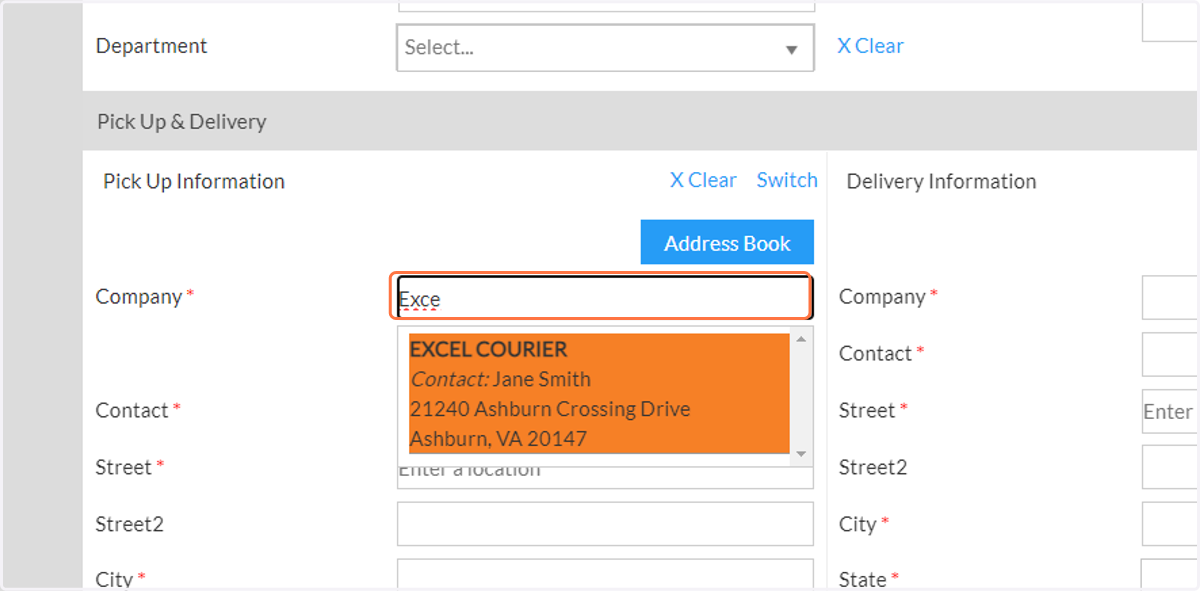Click the 21240 Ashburn Crossing Drive line
This screenshot has width=1200, height=591.
point(550,409)
